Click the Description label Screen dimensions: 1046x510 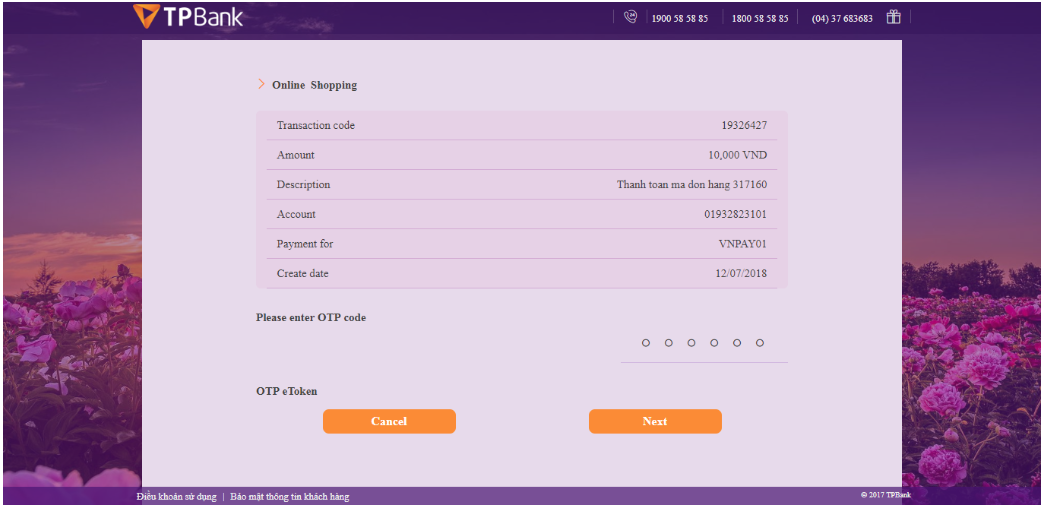pos(304,185)
